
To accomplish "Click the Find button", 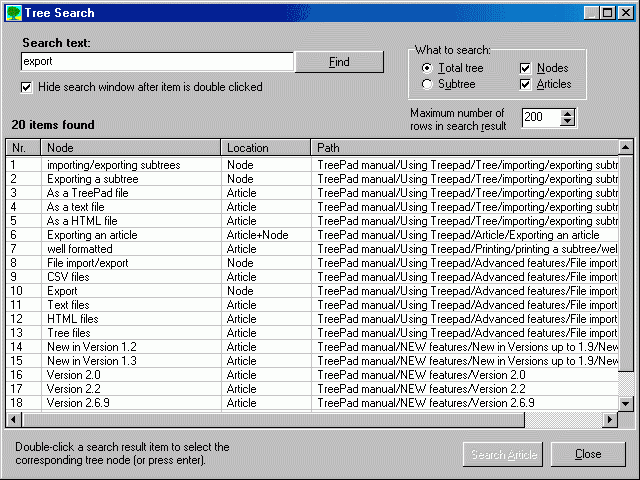I will (x=339, y=62).
